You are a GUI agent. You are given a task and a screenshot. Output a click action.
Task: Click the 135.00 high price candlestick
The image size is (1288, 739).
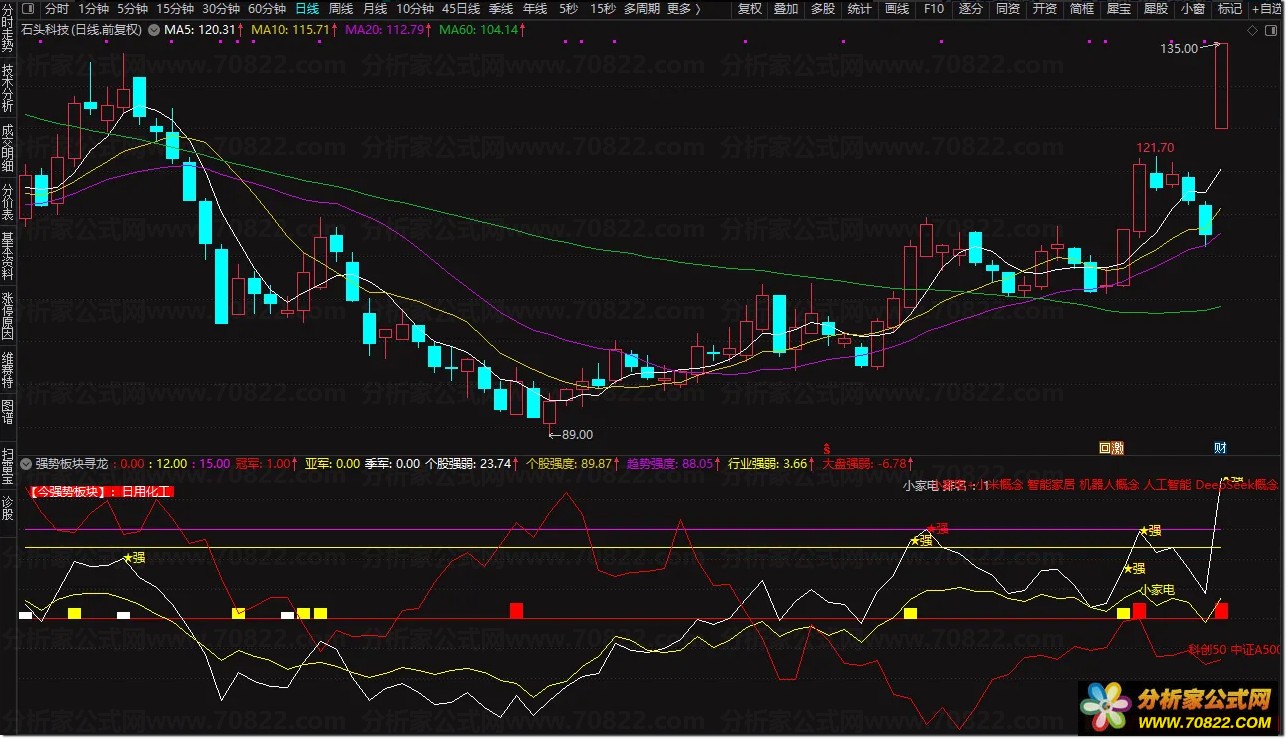pyautogui.click(x=1221, y=86)
